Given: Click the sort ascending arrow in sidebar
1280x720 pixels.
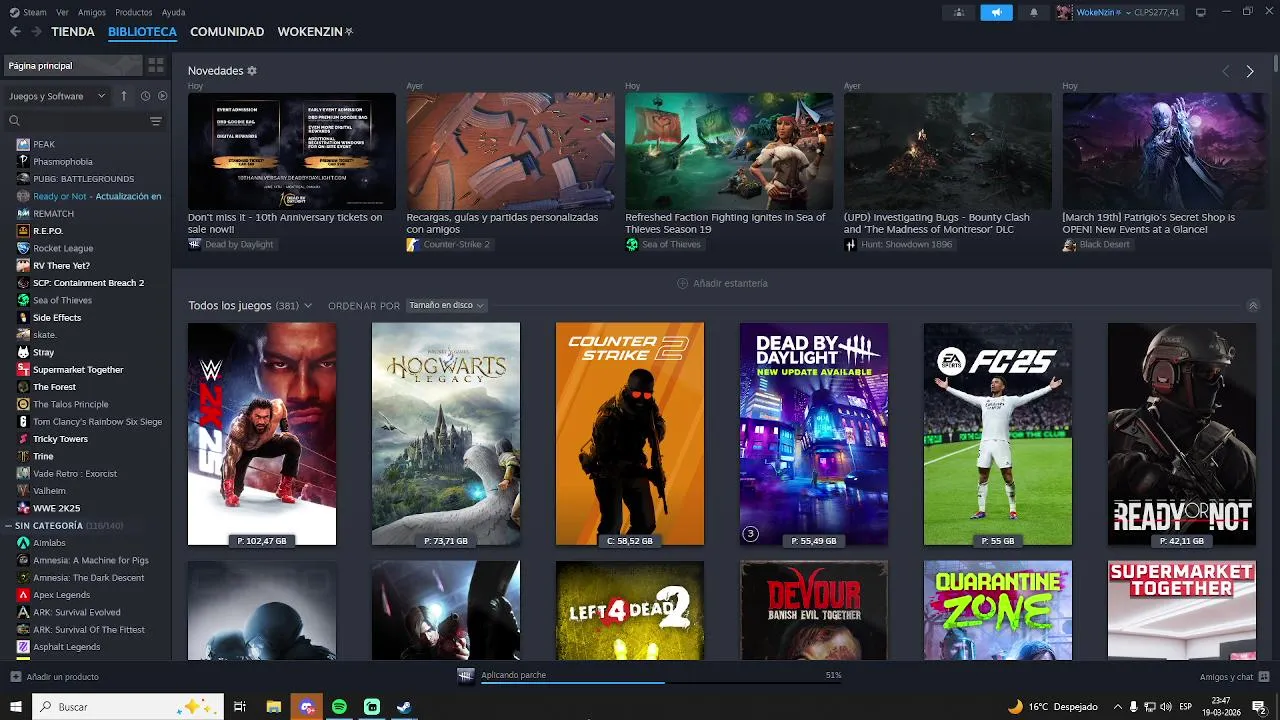Looking at the screenshot, I should pos(124,96).
